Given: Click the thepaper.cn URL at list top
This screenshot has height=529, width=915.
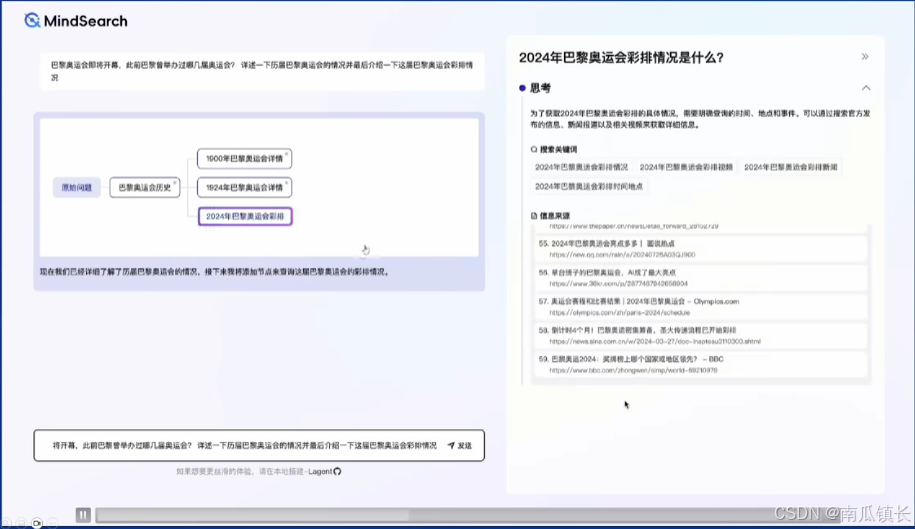Looking at the screenshot, I should coord(634,226).
